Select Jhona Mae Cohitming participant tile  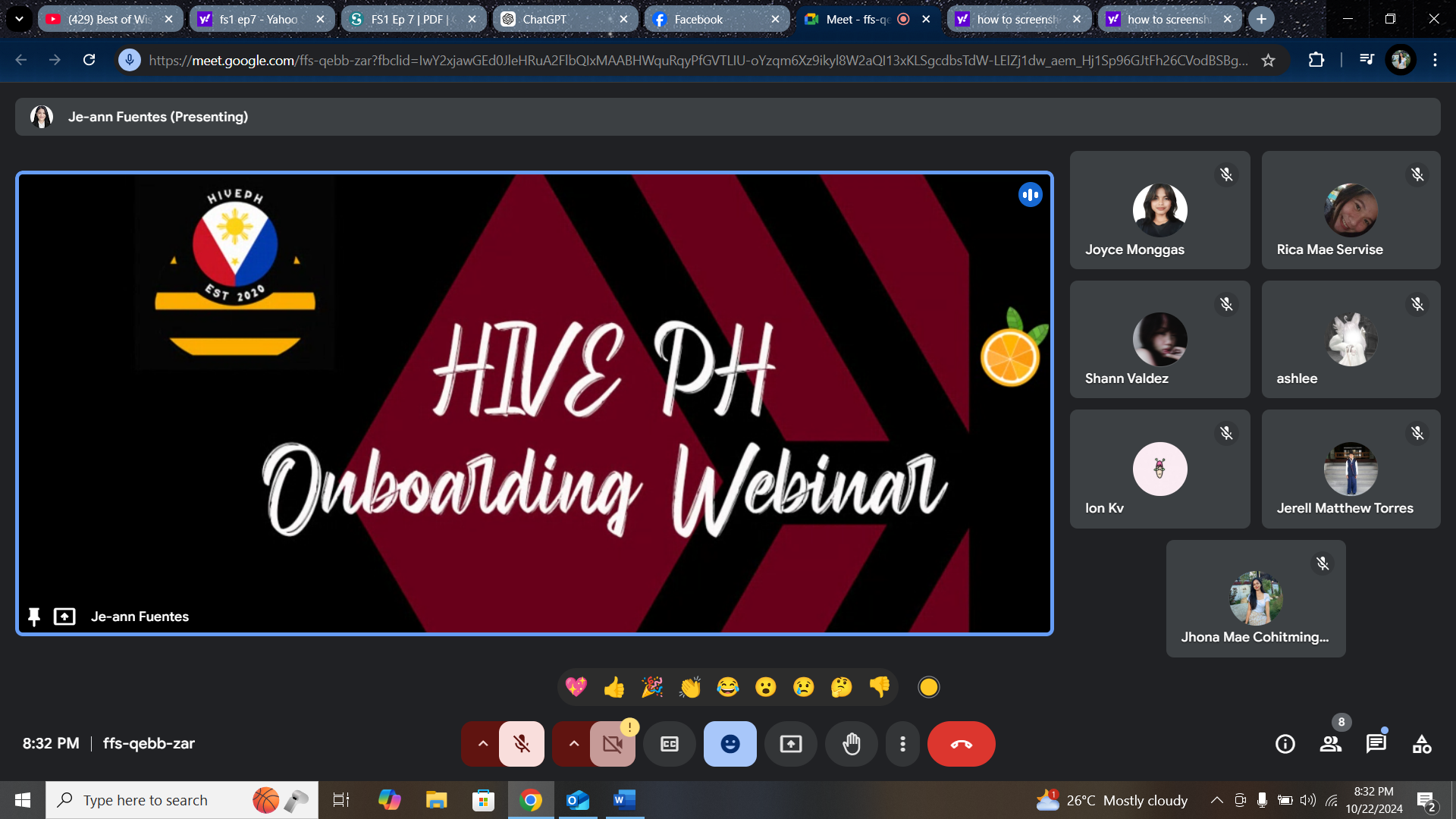pos(1256,598)
